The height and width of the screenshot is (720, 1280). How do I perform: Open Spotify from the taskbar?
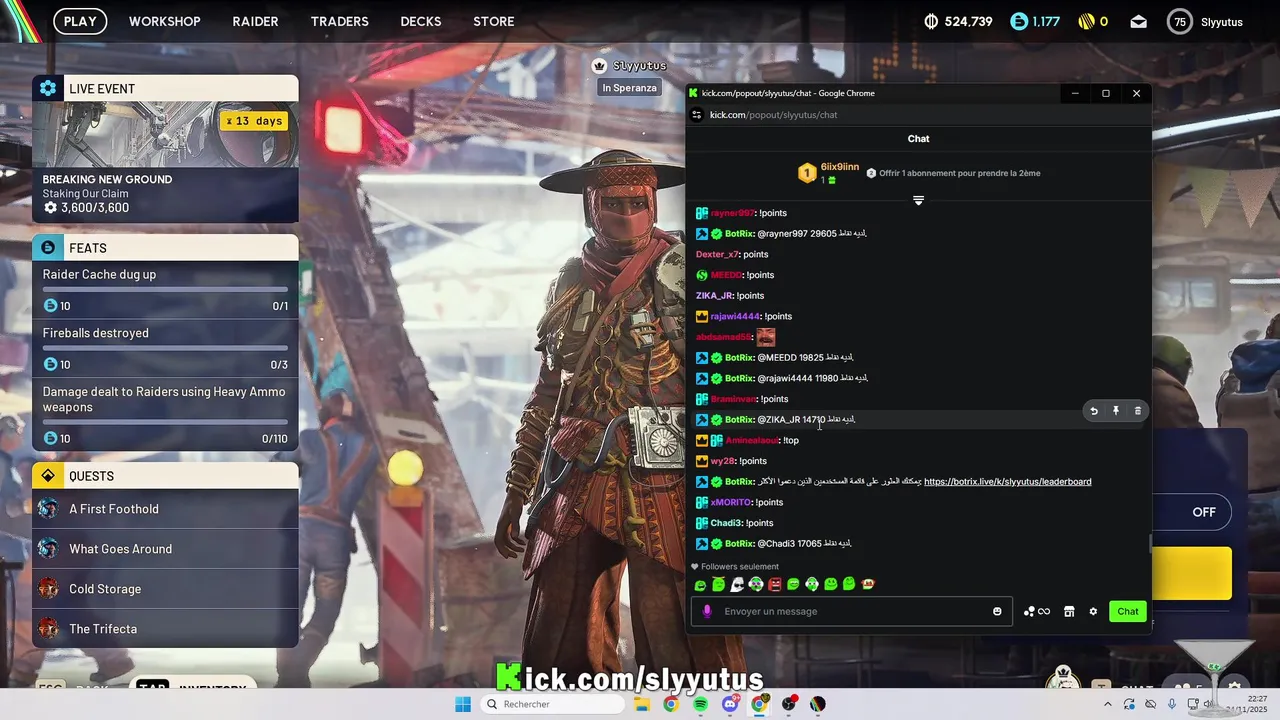pyautogui.click(x=700, y=704)
